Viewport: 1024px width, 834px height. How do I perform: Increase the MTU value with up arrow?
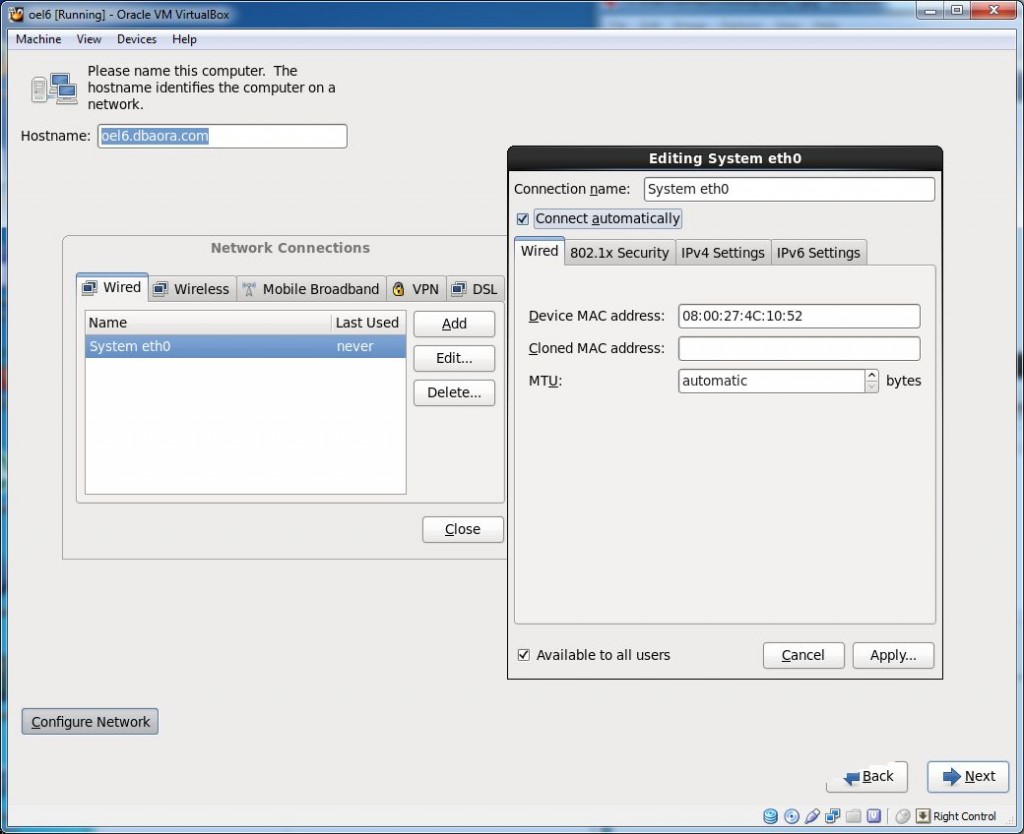point(872,376)
